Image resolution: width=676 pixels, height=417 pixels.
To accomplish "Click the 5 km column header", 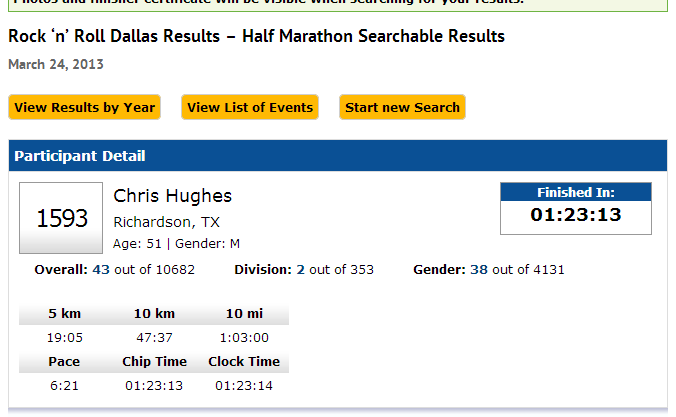I will click(x=65, y=314).
